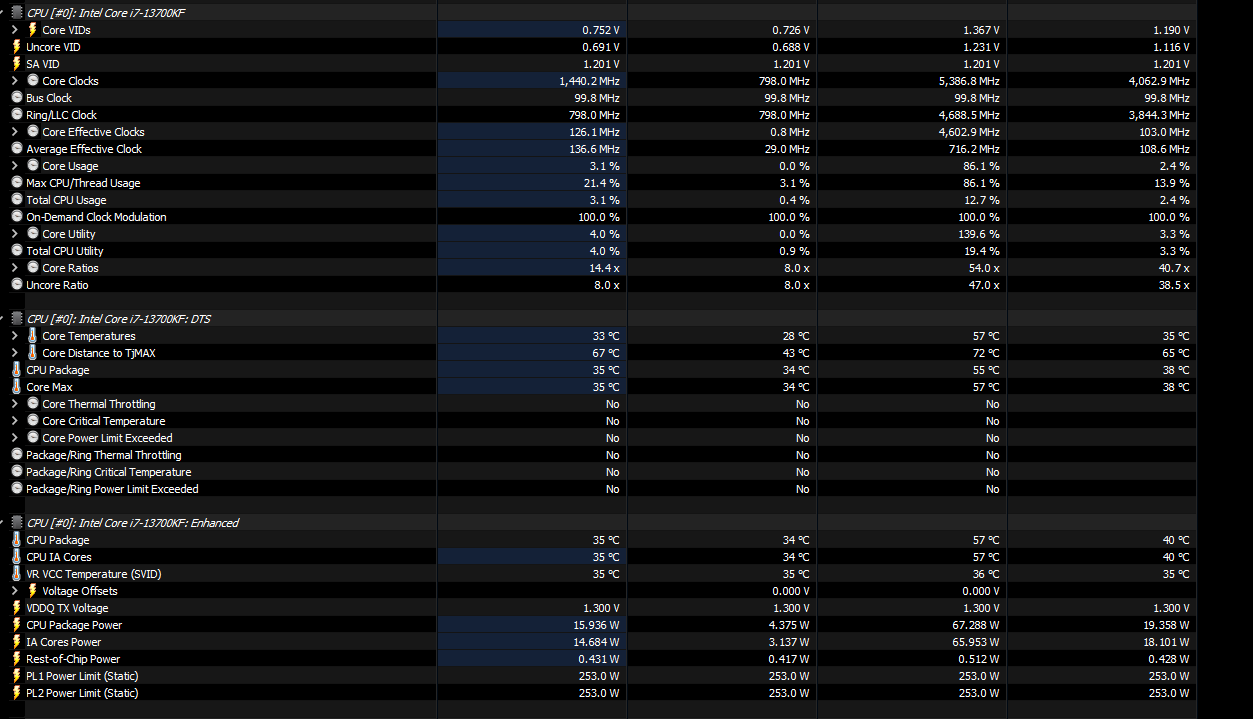Viewport: 1253px width, 719px height.
Task: Click the Core Max thermometer icon
Action: [16, 387]
